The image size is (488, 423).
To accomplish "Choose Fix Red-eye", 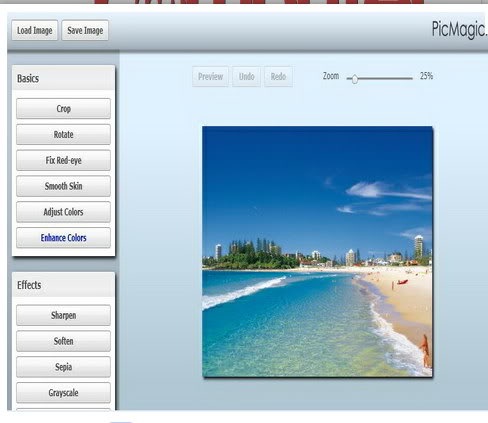I will point(63,160).
